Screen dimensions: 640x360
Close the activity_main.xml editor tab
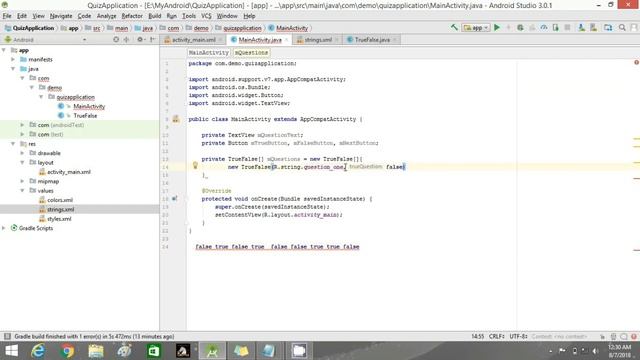click(x=220, y=40)
